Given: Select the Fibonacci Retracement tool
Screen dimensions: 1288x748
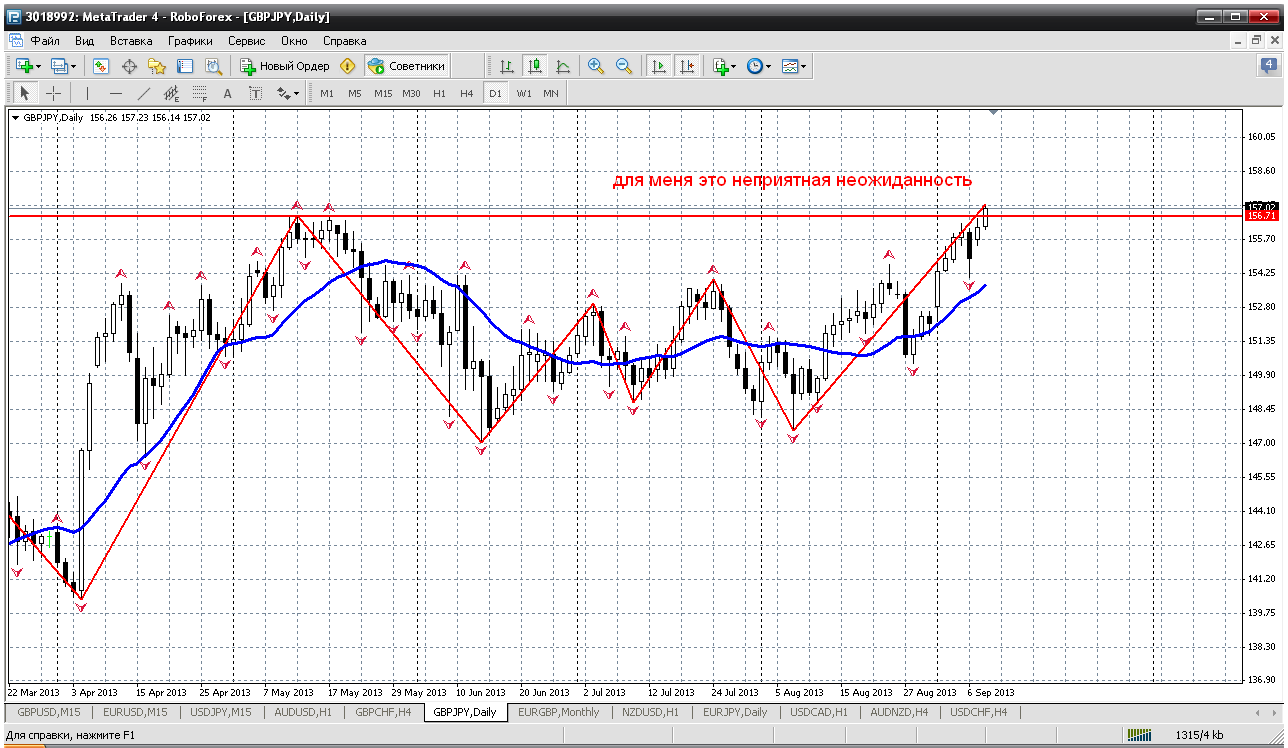Looking at the screenshot, I should point(199,93).
